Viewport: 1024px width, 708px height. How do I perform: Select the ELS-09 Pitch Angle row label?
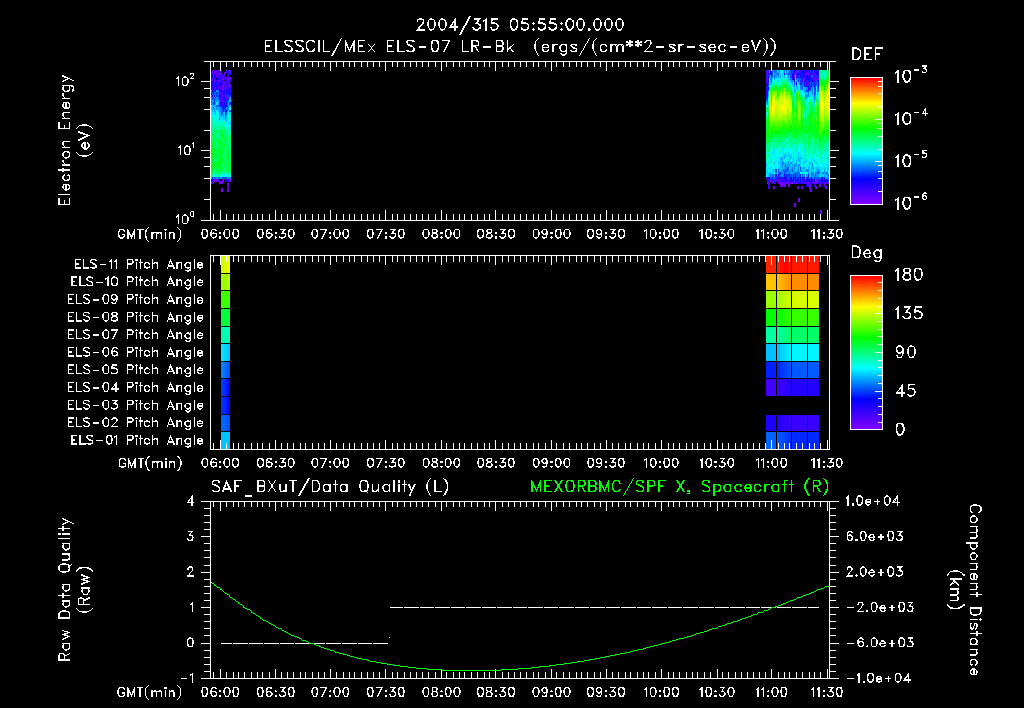pyautogui.click(x=135, y=300)
